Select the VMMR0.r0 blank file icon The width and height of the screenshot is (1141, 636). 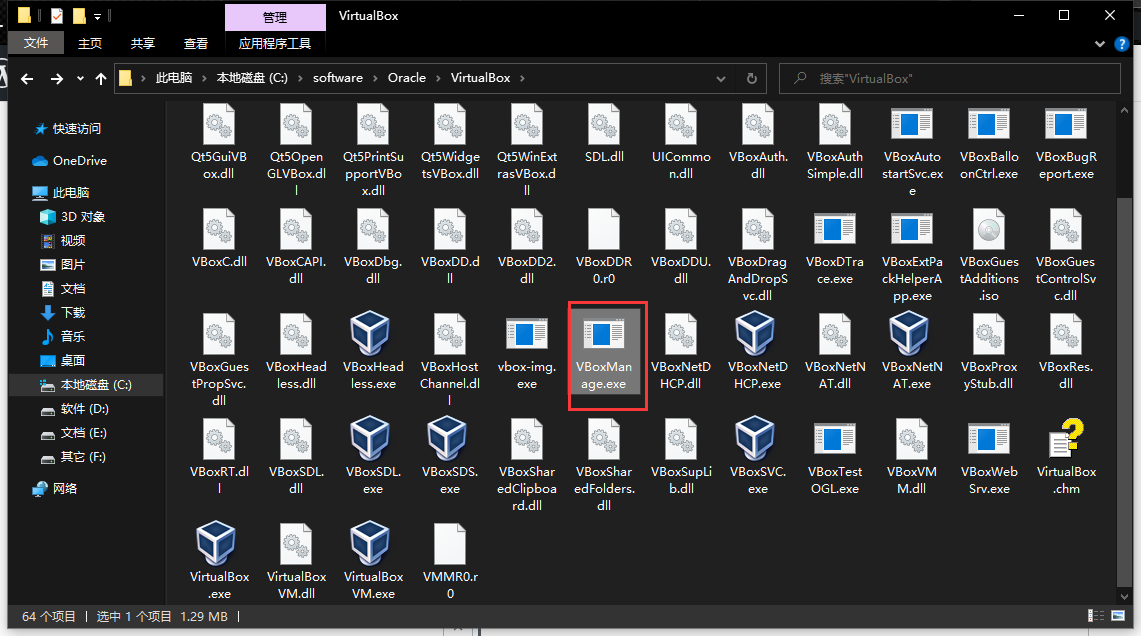[x=450, y=543]
